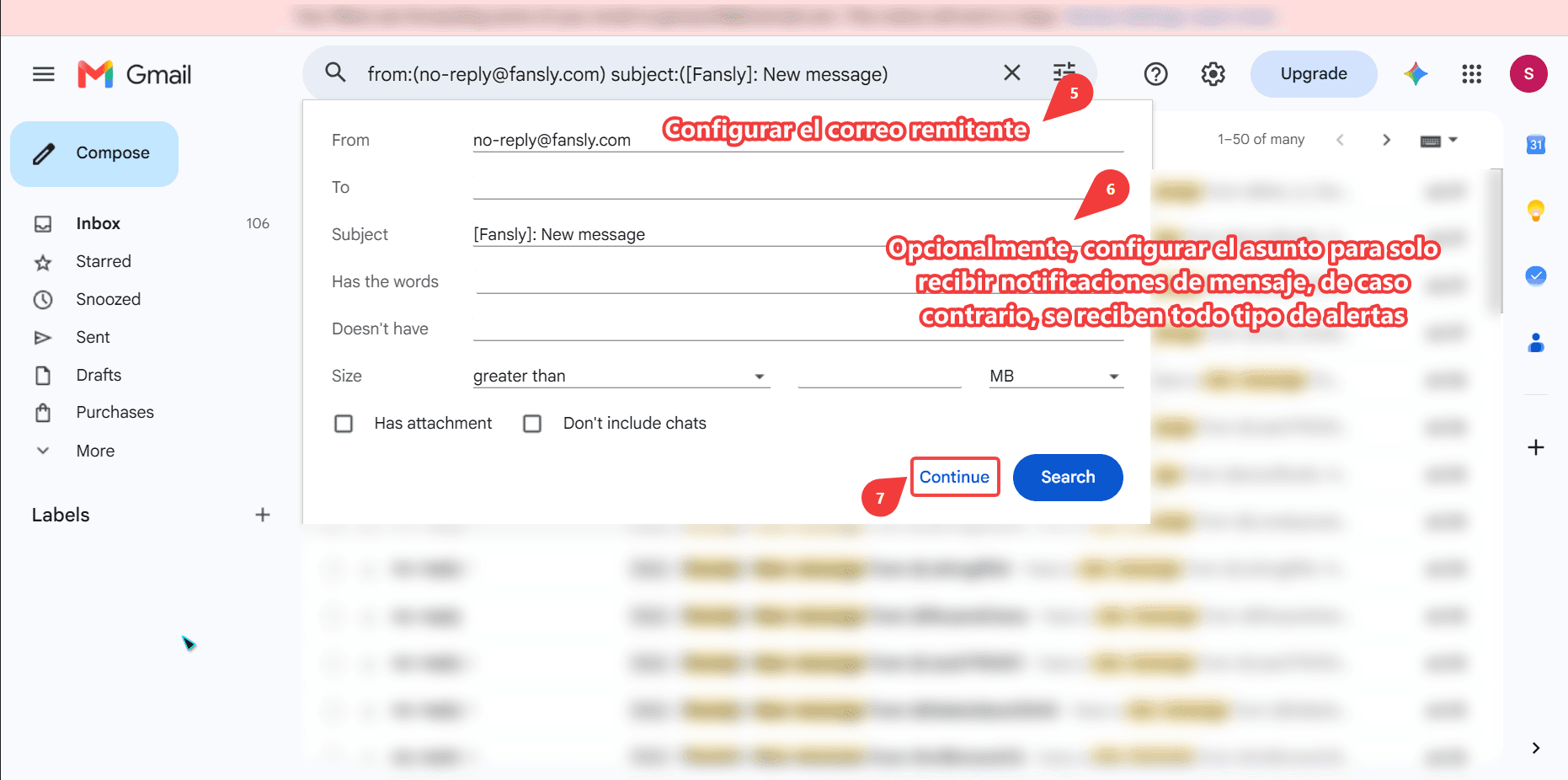Viewport: 1568px width, 780px height.
Task: Click the inbox star icon for Starred
Action: pos(43,262)
